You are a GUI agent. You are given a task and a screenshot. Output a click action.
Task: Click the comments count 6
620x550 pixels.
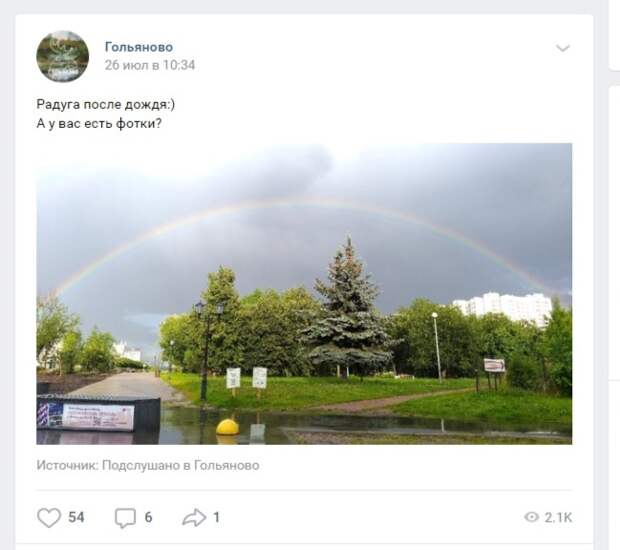[148, 518]
